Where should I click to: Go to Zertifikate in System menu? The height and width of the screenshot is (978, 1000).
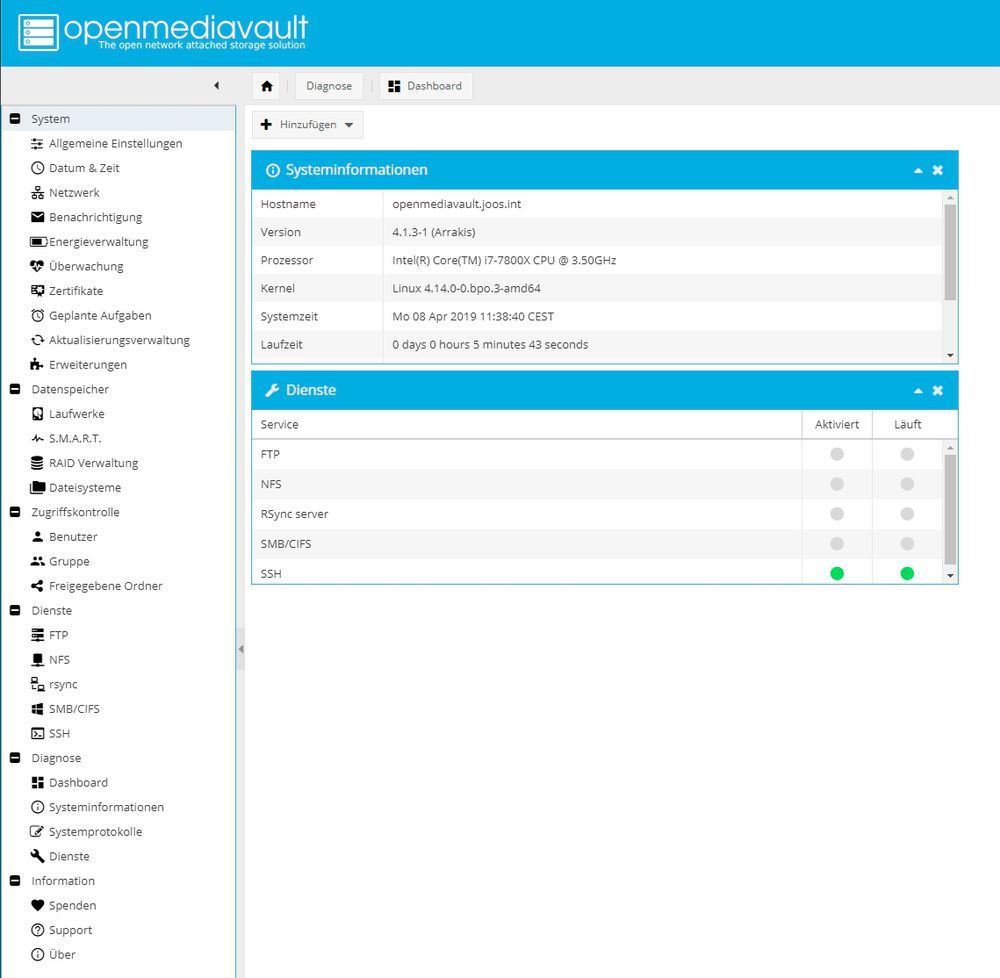click(x=75, y=291)
